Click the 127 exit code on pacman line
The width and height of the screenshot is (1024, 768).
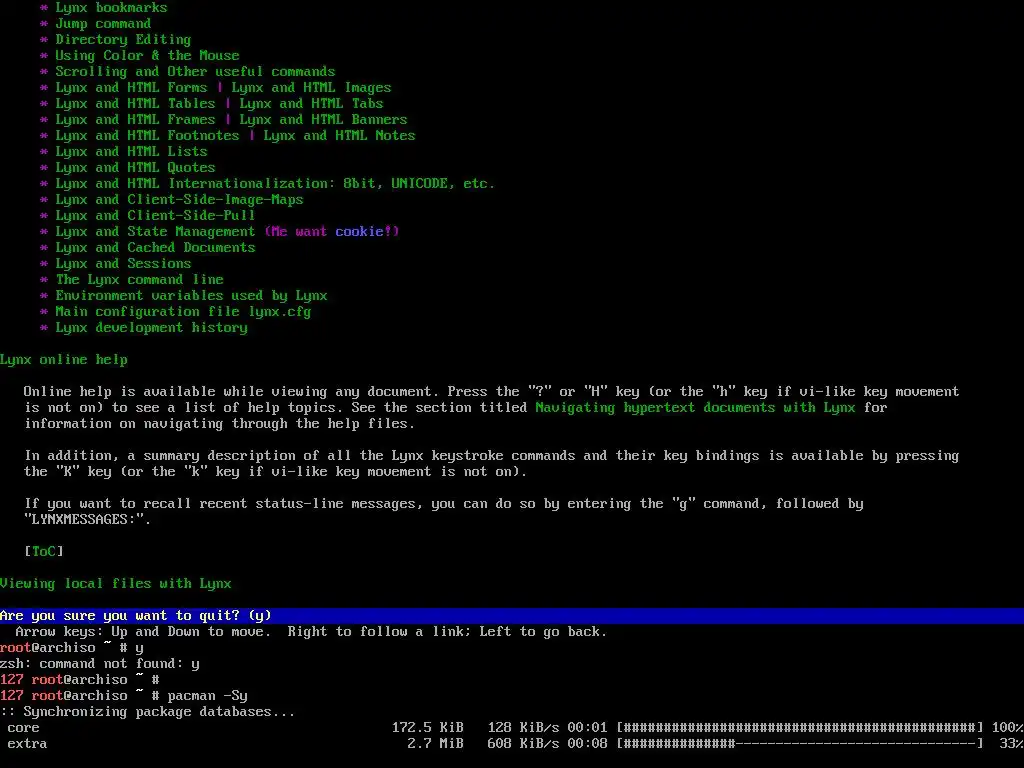pos(11,696)
